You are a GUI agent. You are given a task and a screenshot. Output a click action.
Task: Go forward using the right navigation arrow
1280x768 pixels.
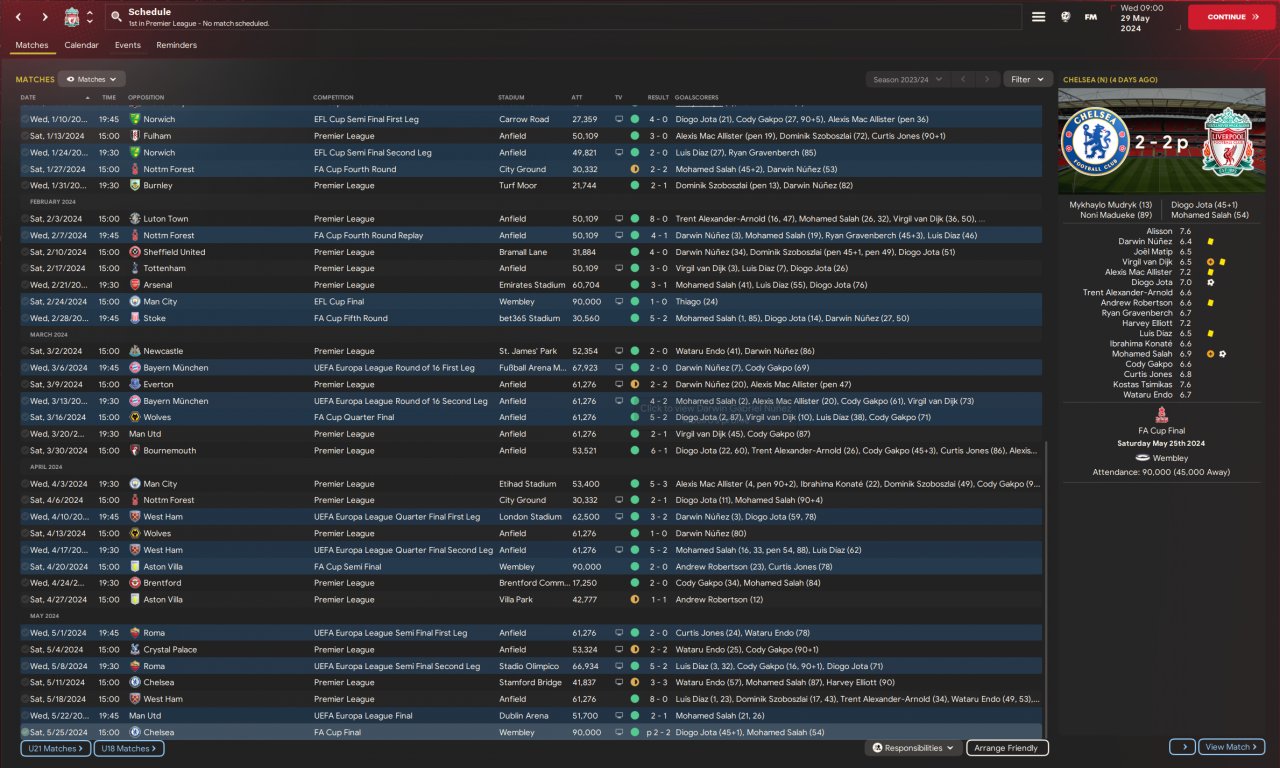(45, 17)
